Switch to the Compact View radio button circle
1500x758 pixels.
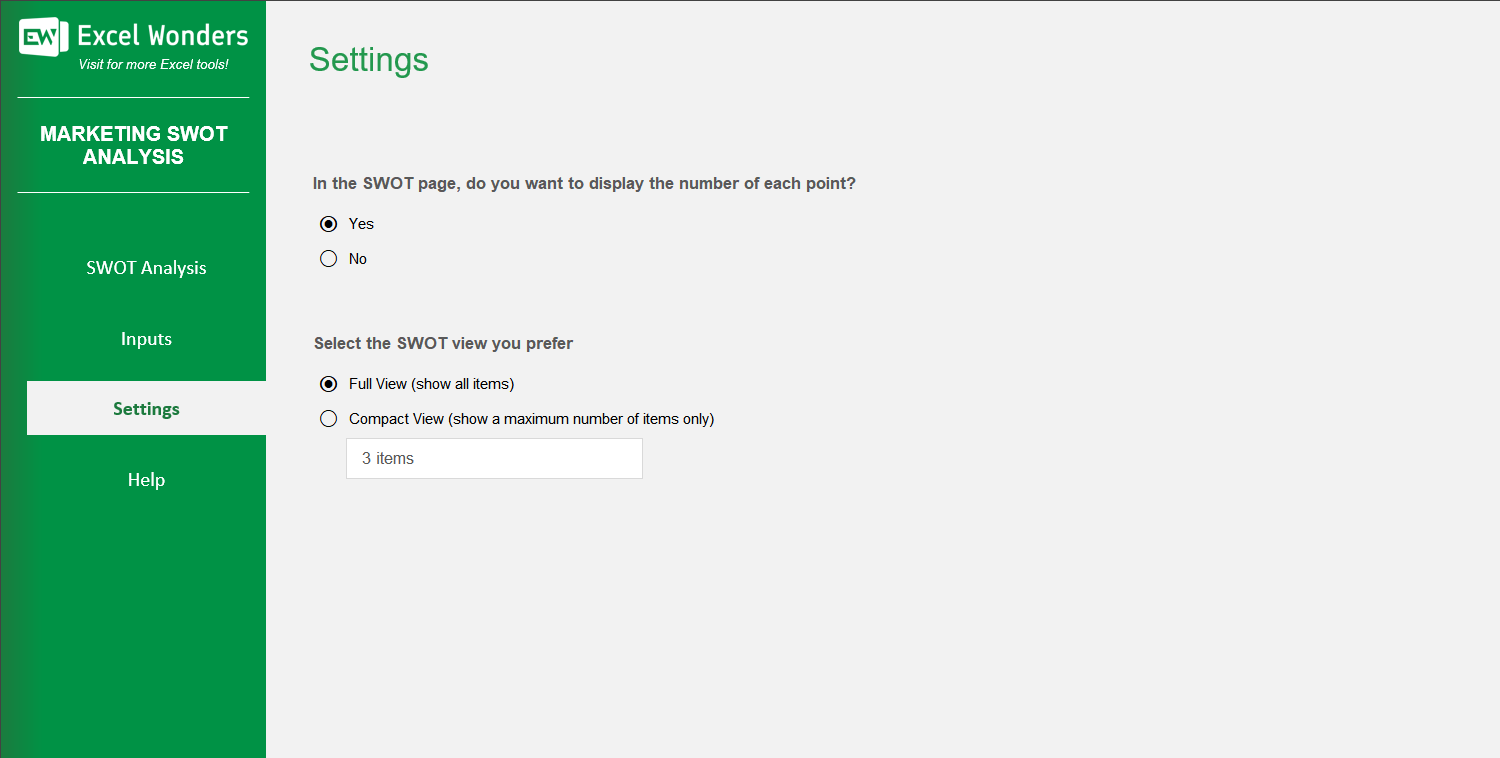click(x=328, y=419)
